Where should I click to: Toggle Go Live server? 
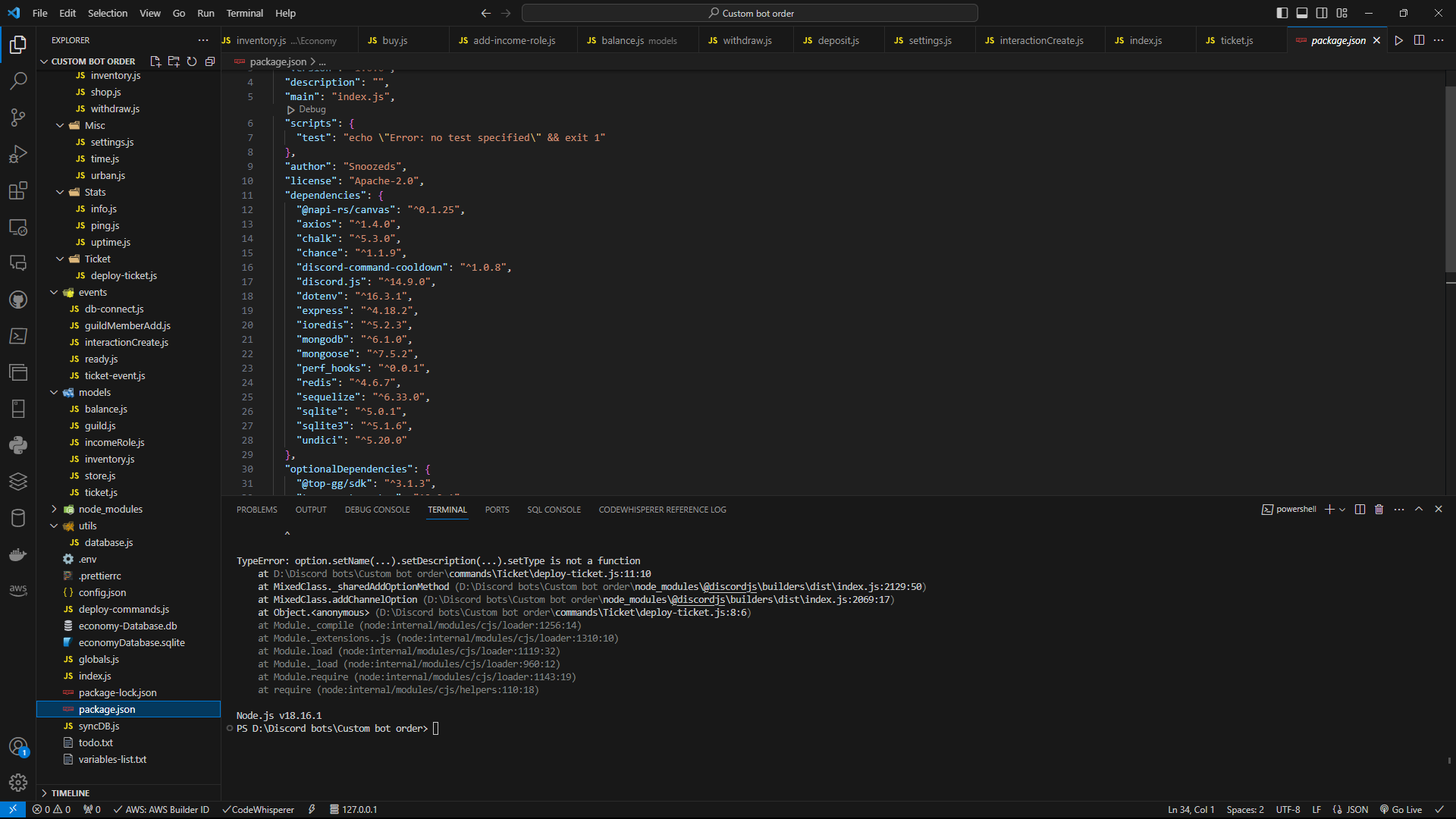point(1401,809)
